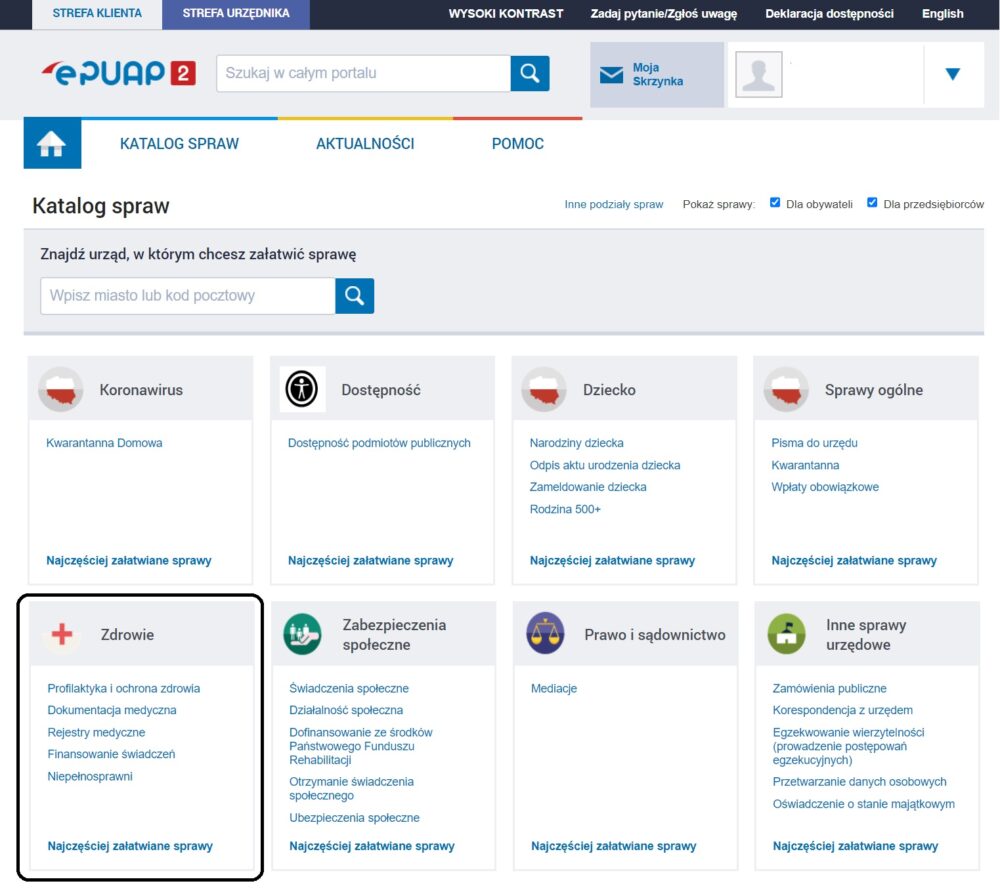
Task: Enable Wysoki Kontrast mode
Action: click(x=506, y=14)
